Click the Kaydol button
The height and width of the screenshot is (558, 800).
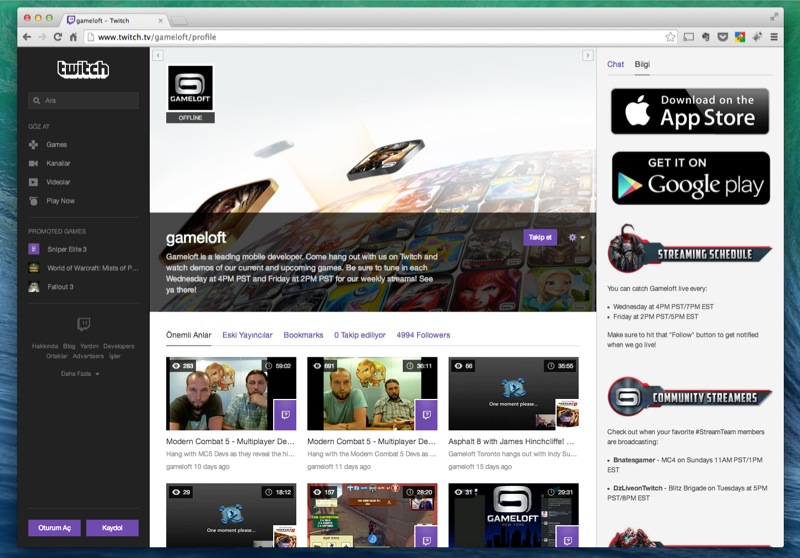[x=112, y=528]
